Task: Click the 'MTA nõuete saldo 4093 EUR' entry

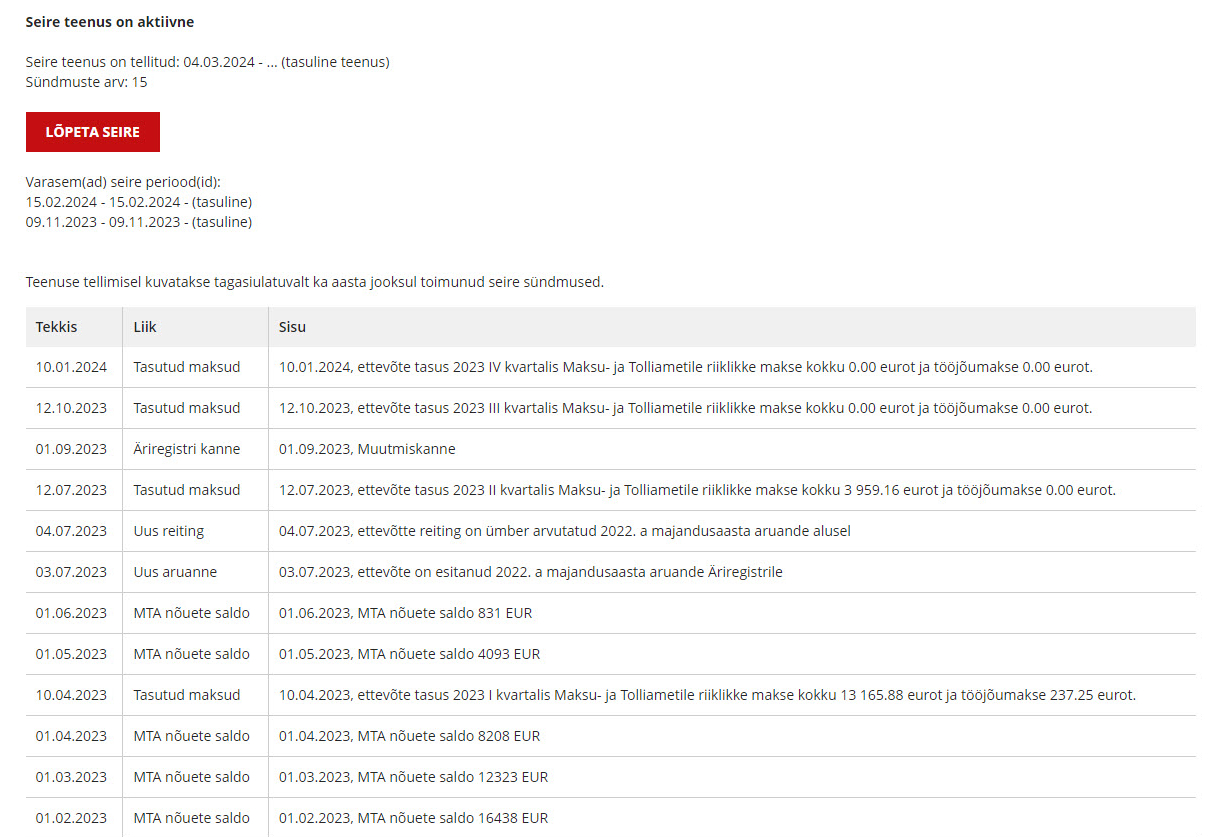Action: tap(409, 654)
